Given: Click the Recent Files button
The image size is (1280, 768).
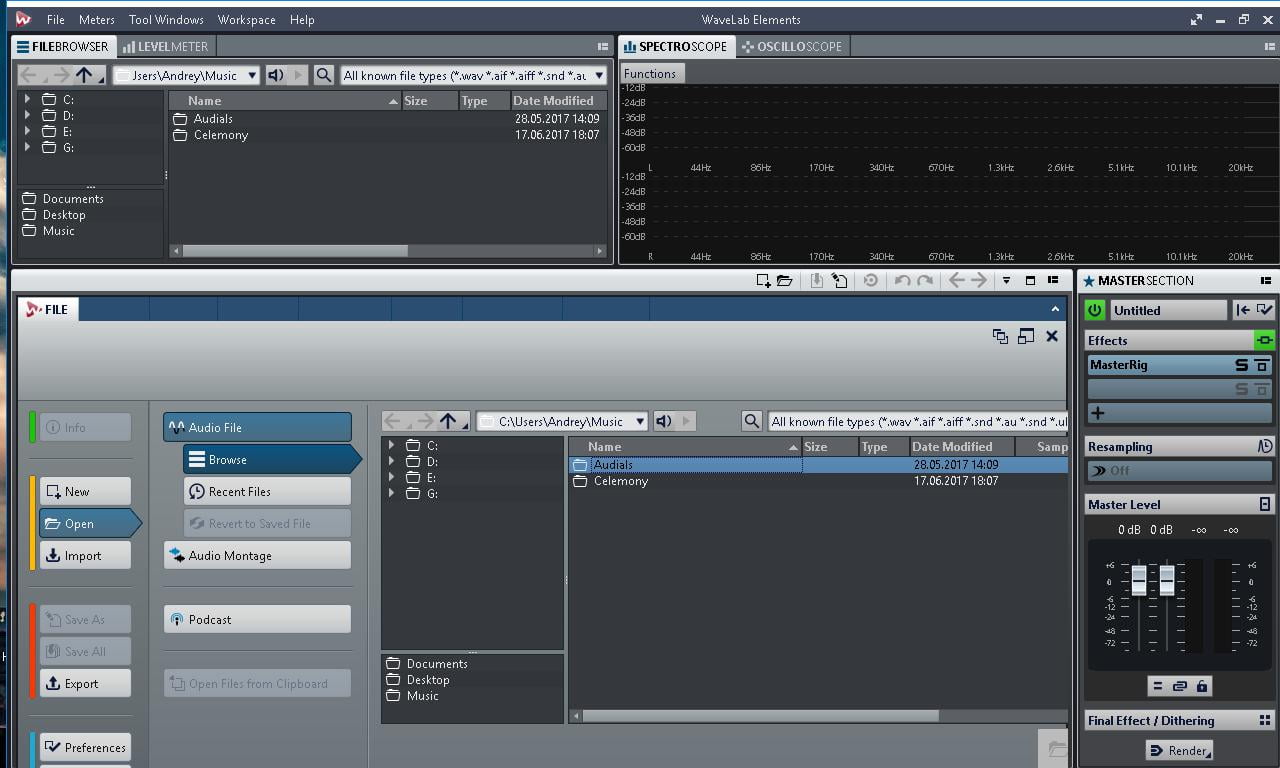Looking at the screenshot, I should [267, 491].
